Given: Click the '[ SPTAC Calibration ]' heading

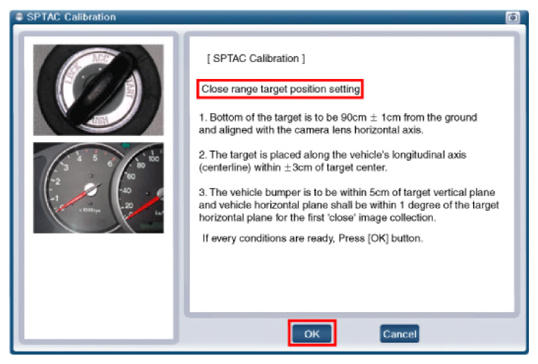Looking at the screenshot, I should [x=256, y=58].
